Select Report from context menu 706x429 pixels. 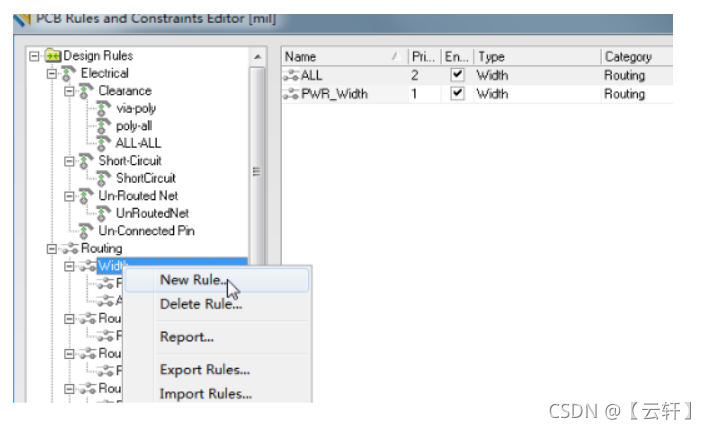point(217,337)
